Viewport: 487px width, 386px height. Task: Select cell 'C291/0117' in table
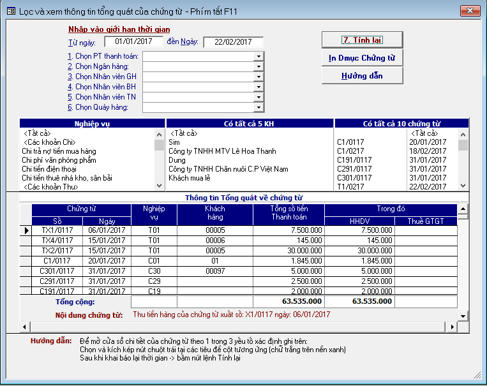click(x=57, y=281)
